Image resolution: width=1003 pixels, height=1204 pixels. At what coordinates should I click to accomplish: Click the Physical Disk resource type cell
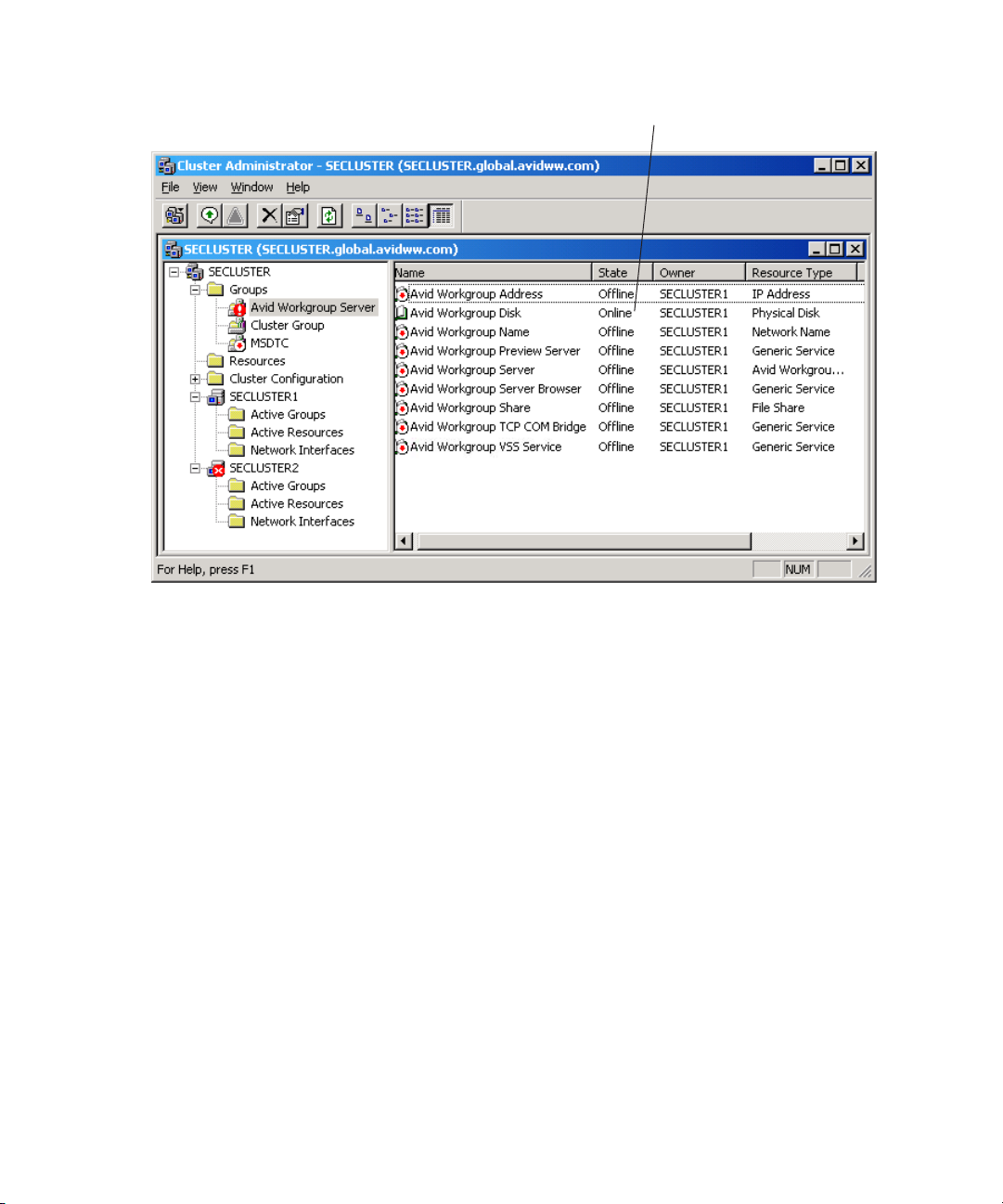[786, 313]
